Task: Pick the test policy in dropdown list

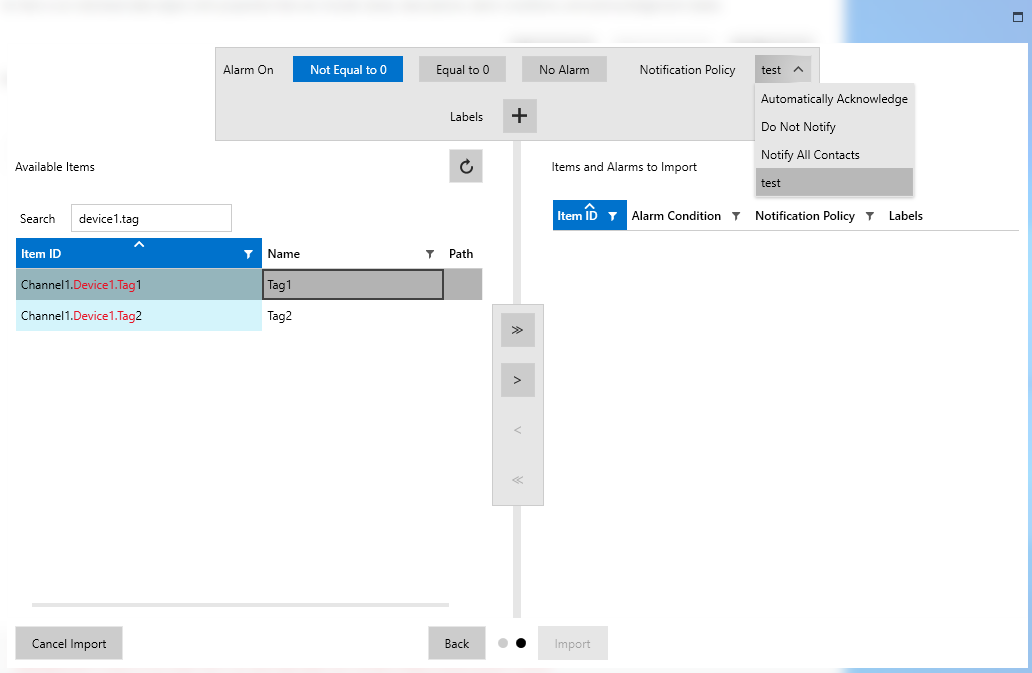Action: coord(834,182)
